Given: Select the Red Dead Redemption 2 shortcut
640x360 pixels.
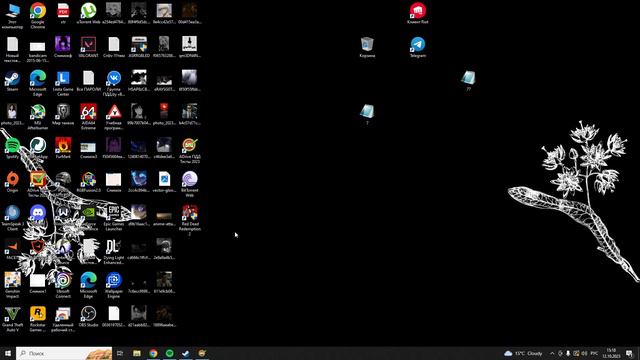Looking at the screenshot, I should pos(190,220).
